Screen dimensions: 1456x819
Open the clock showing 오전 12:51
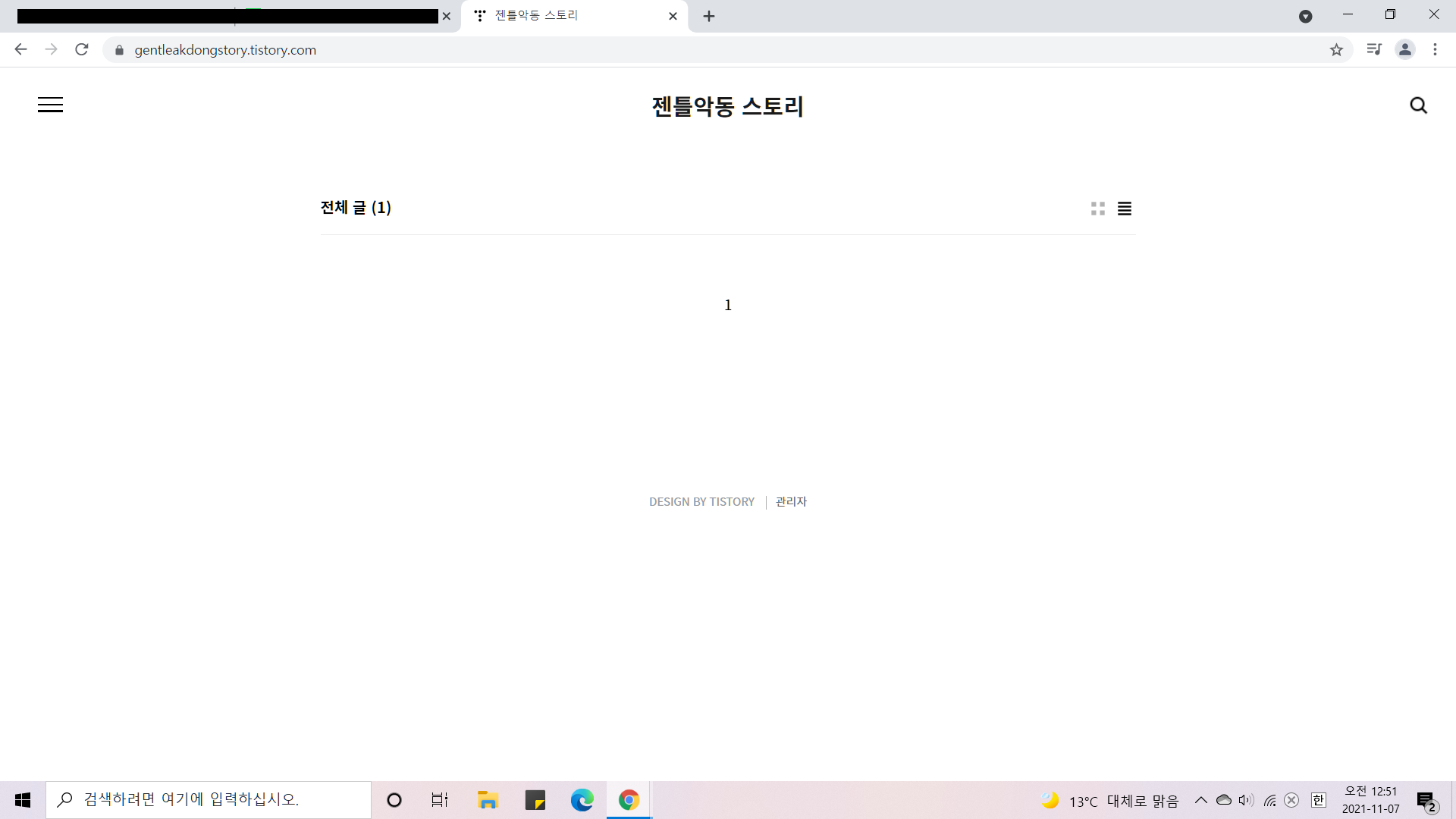[x=1371, y=800]
